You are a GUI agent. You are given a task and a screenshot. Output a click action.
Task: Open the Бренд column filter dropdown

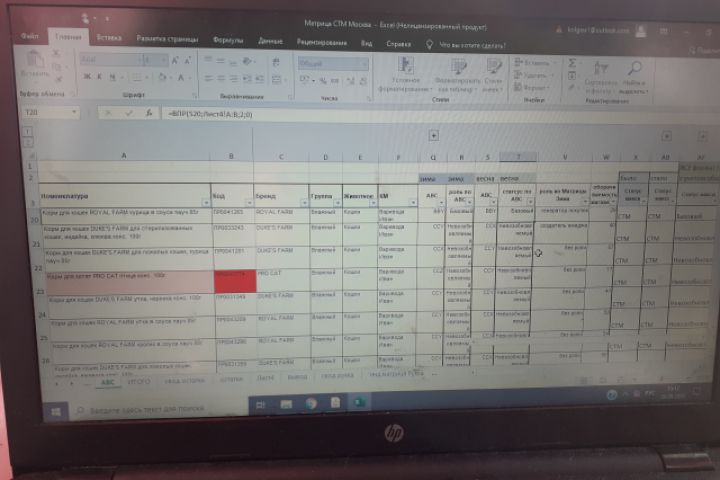pos(304,203)
